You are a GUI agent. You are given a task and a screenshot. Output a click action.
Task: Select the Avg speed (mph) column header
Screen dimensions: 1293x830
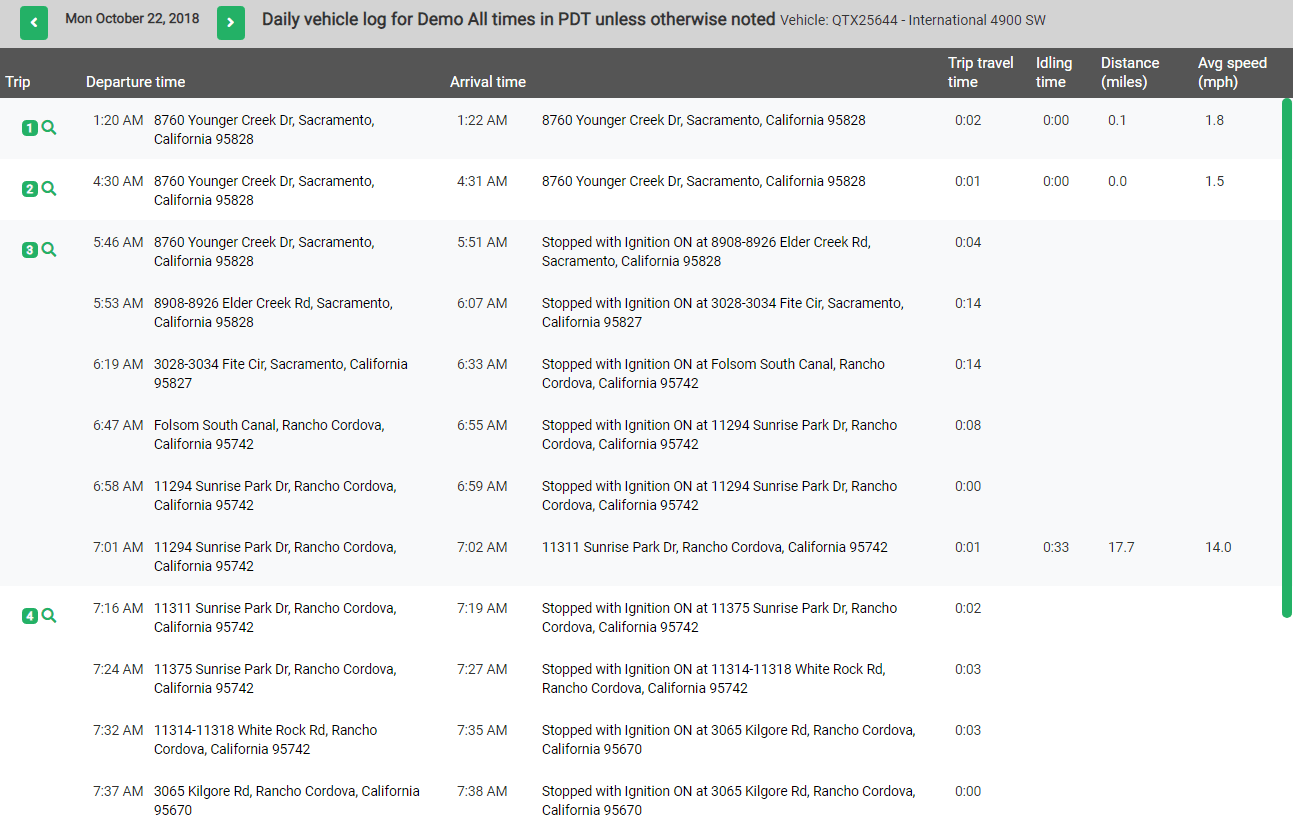[1232, 72]
